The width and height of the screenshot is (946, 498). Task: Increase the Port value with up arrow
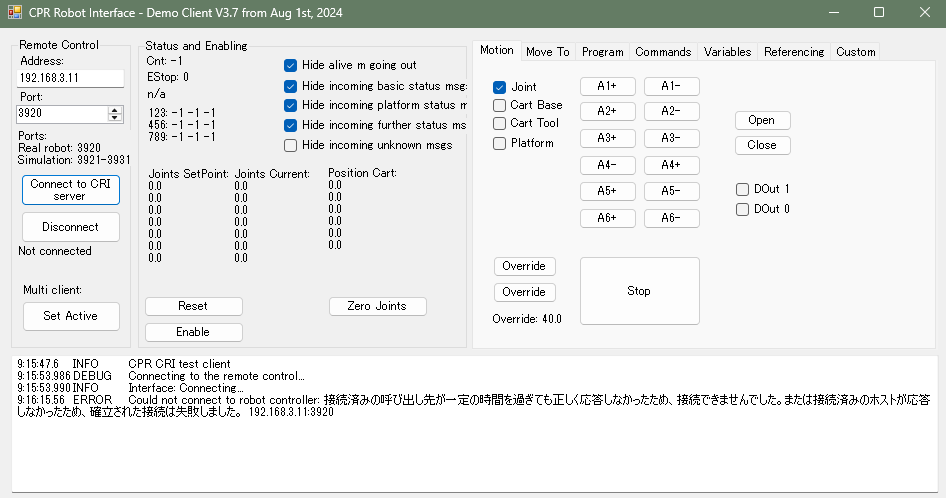114,109
